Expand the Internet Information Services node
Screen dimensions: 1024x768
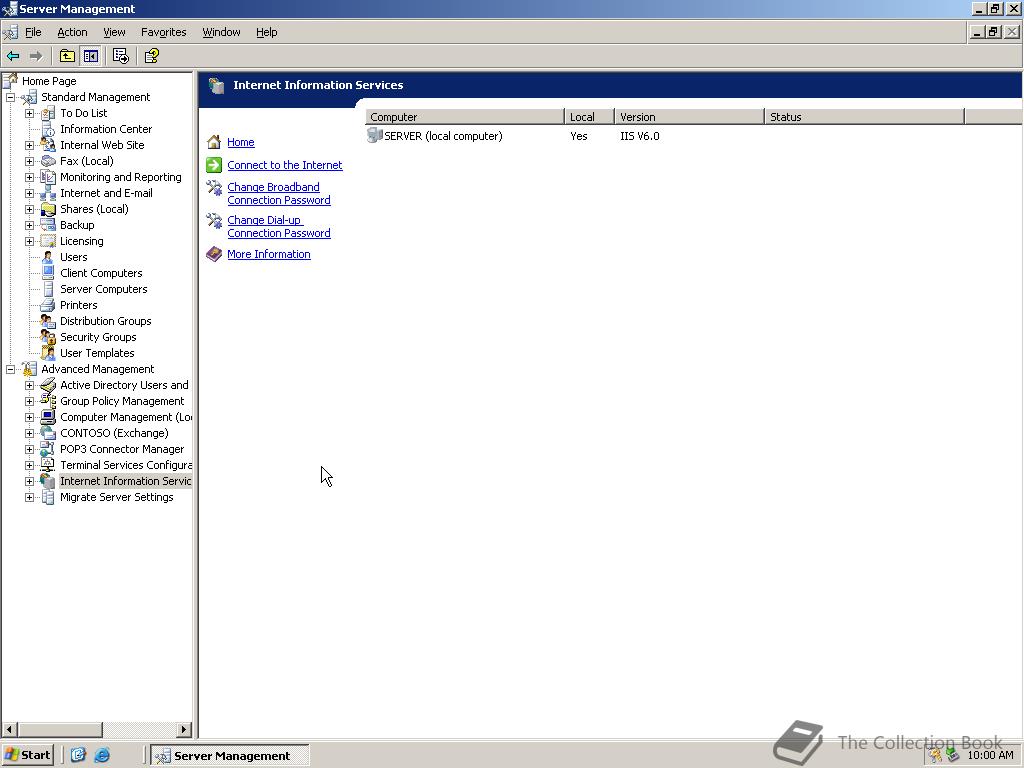click(x=29, y=481)
